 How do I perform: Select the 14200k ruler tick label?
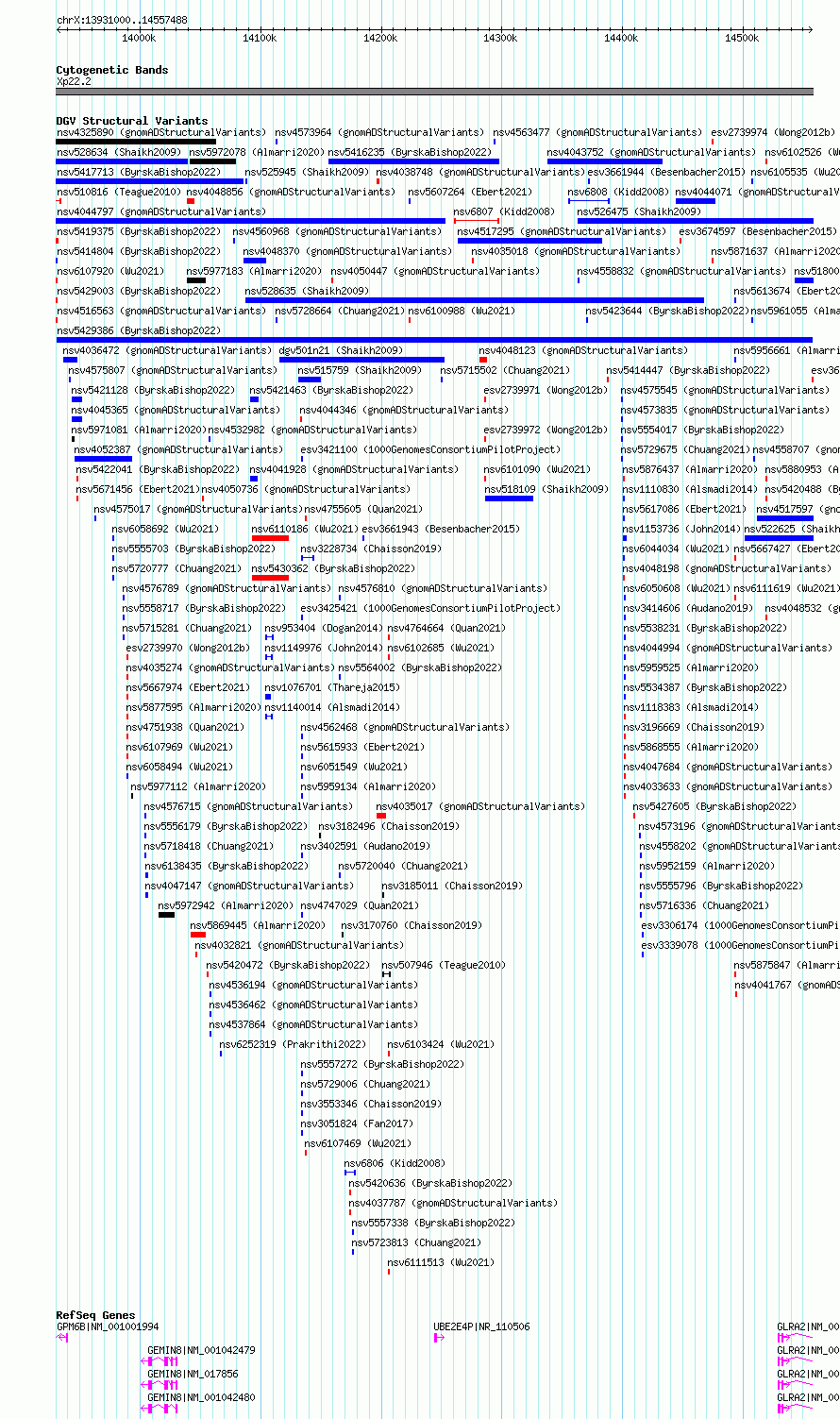click(x=380, y=38)
